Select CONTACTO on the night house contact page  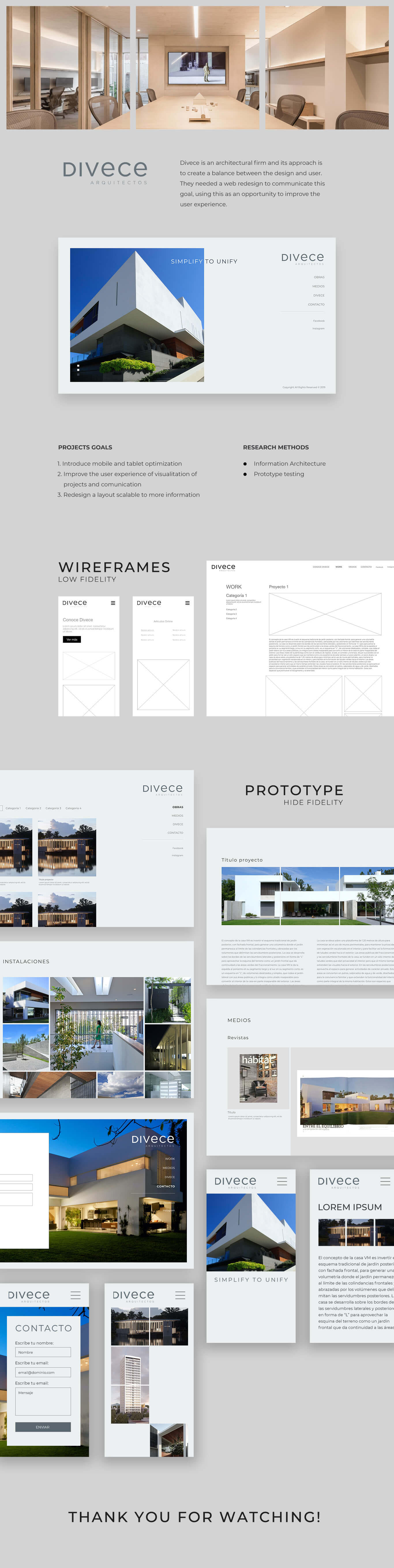[x=166, y=1186]
